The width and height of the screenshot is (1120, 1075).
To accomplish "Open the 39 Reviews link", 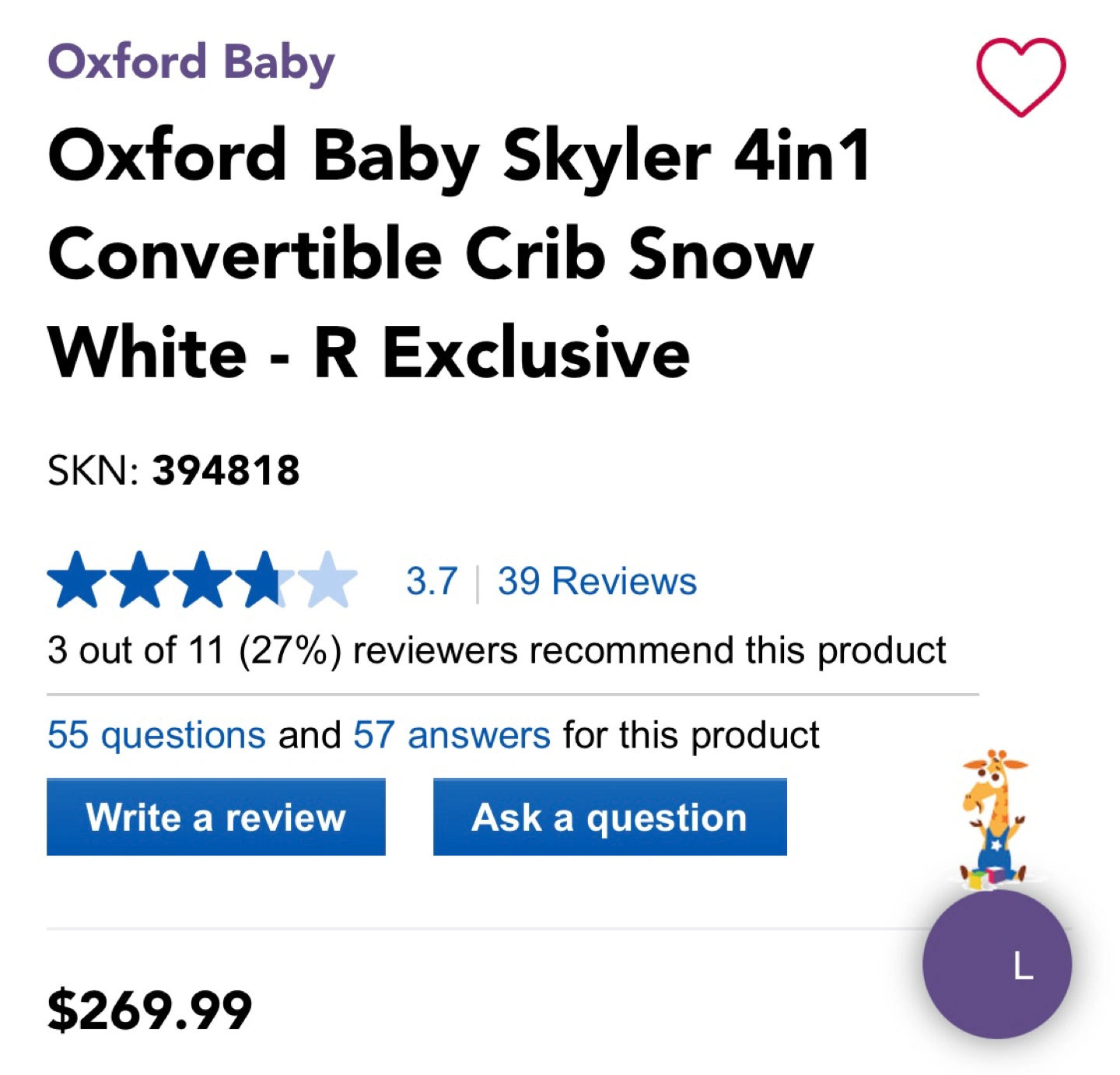I will (x=597, y=581).
